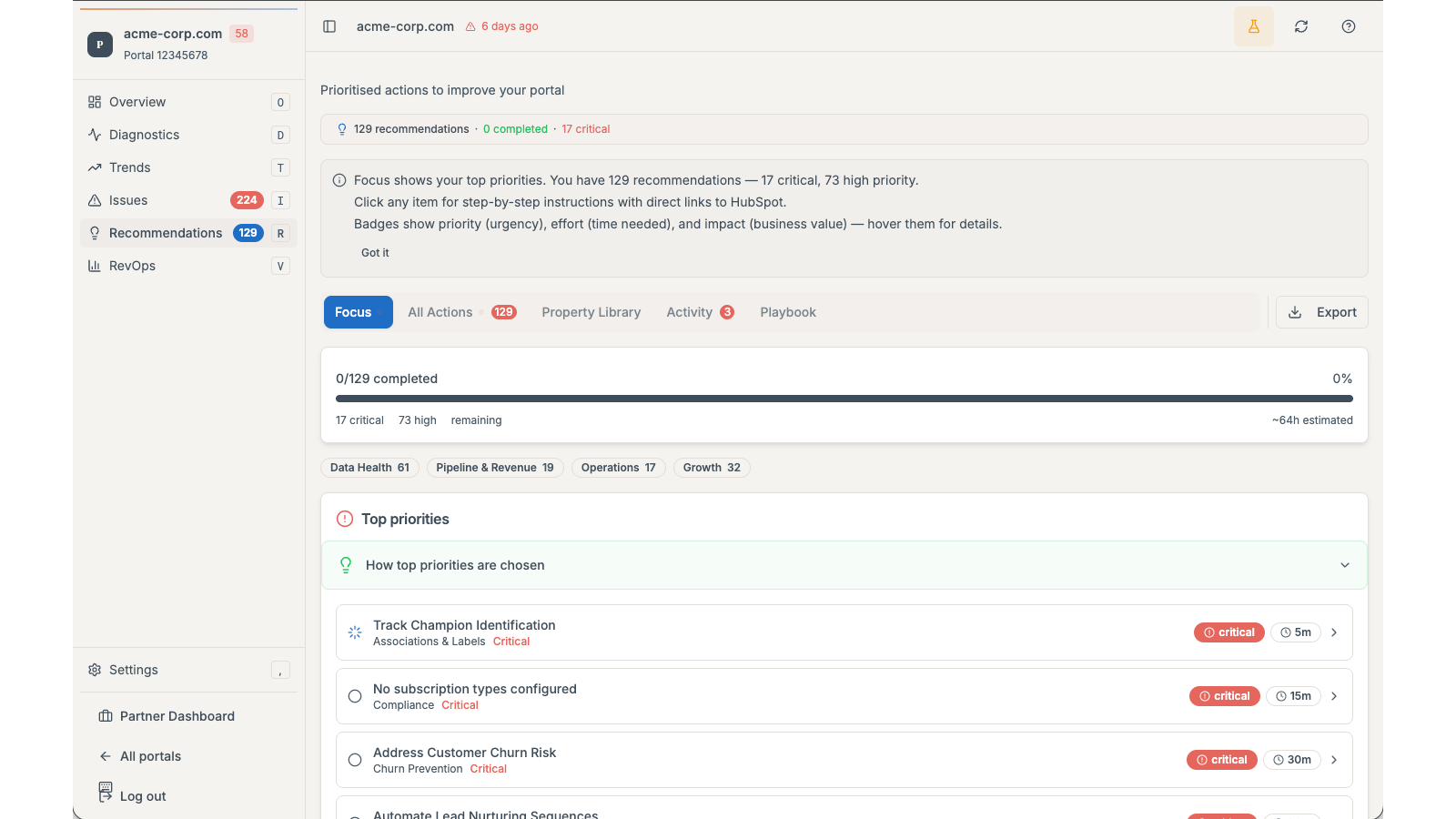The height and width of the screenshot is (819, 1456).
Task: Filter by Data Health category
Action: point(369,468)
